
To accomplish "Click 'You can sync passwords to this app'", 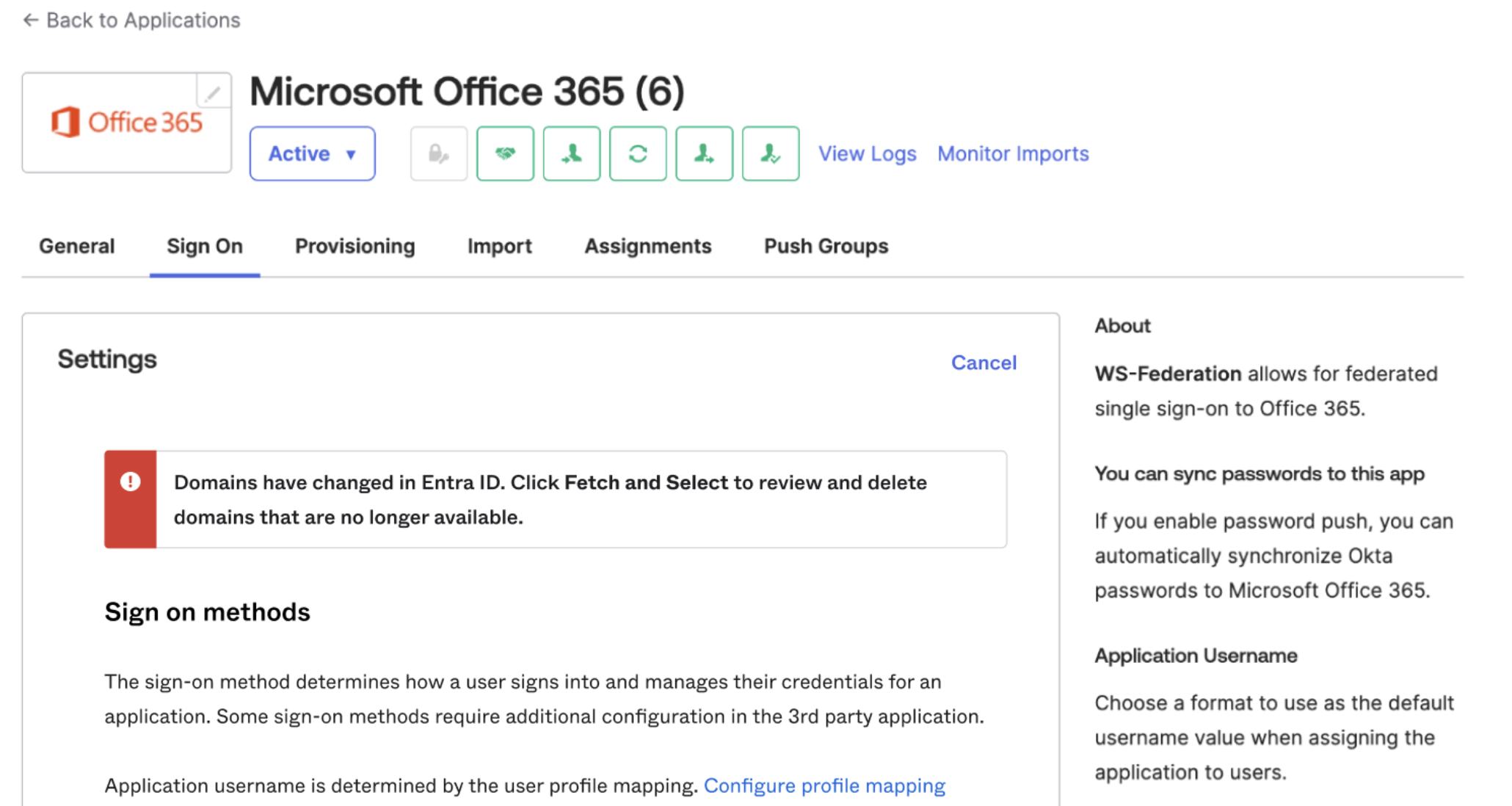I will coord(1260,474).
